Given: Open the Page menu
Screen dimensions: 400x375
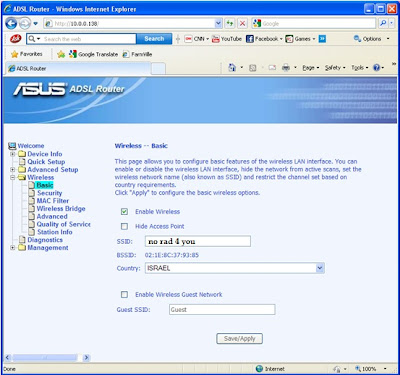Looking at the screenshot, I should 311,68.
